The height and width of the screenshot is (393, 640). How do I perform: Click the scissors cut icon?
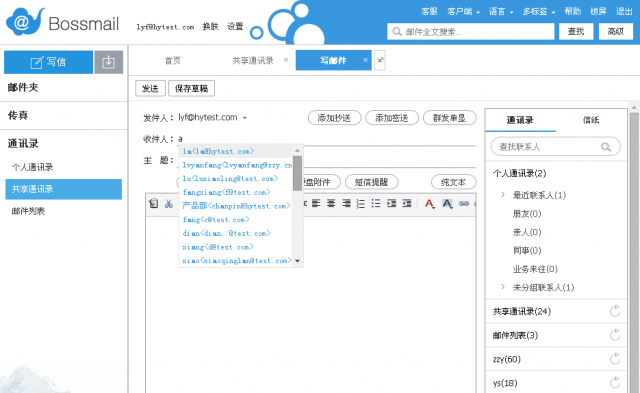(x=169, y=203)
